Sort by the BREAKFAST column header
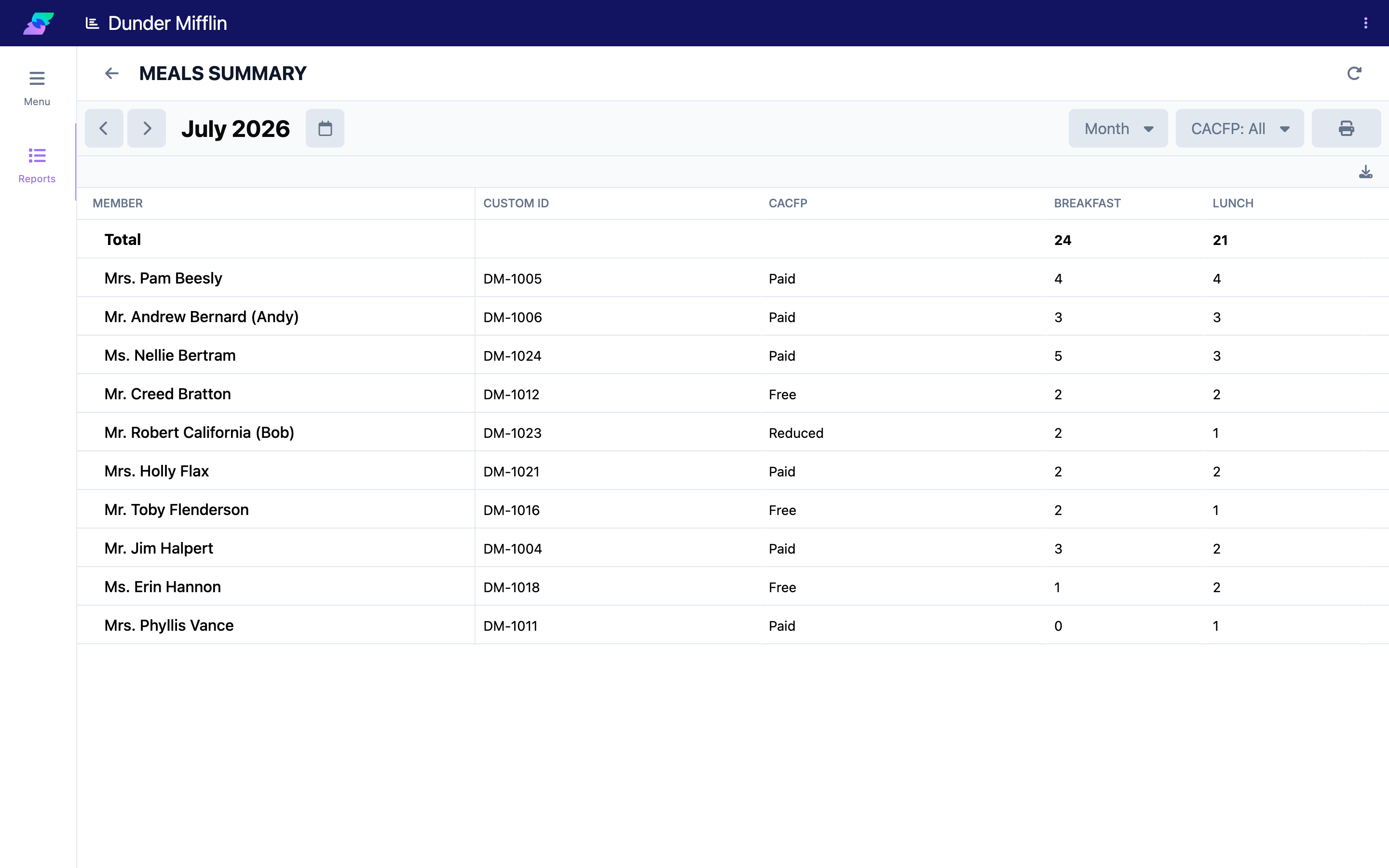The height and width of the screenshot is (868, 1389). [1087, 203]
